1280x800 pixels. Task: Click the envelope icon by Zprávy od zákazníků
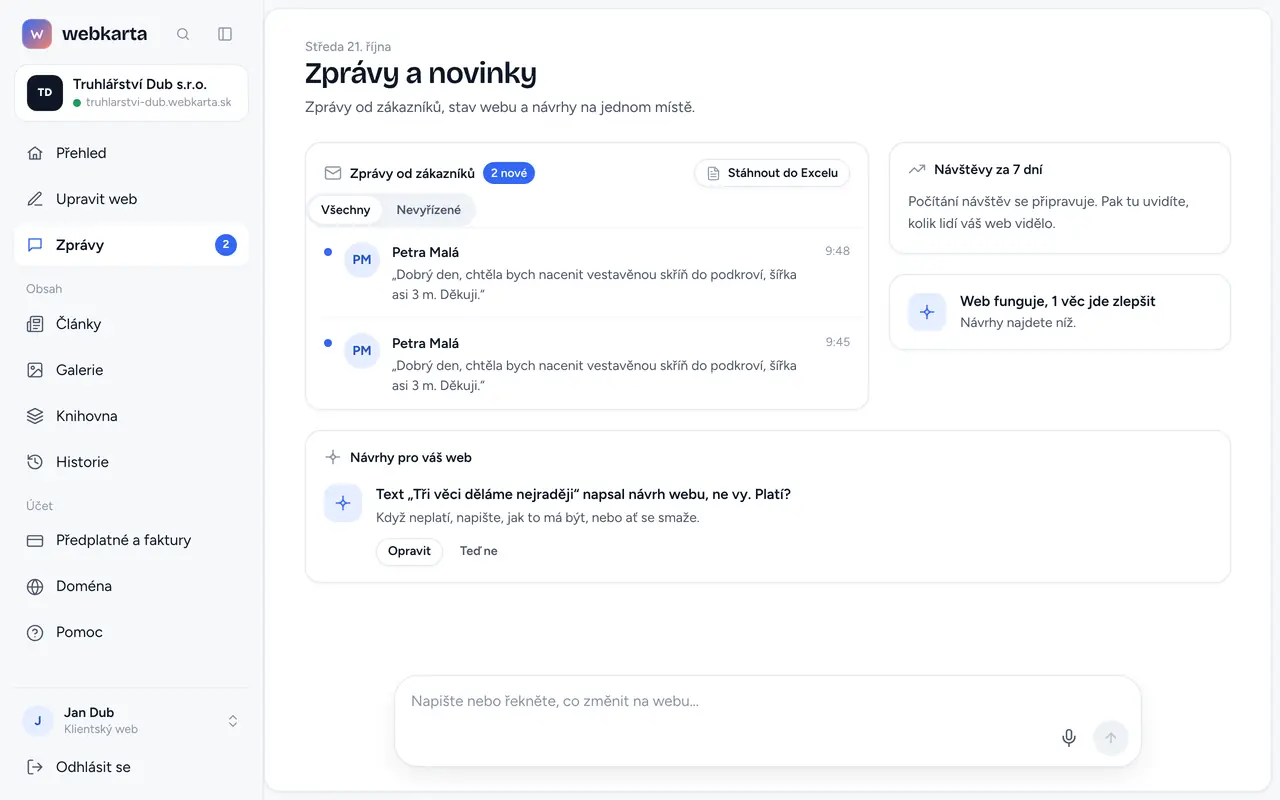[x=333, y=173]
